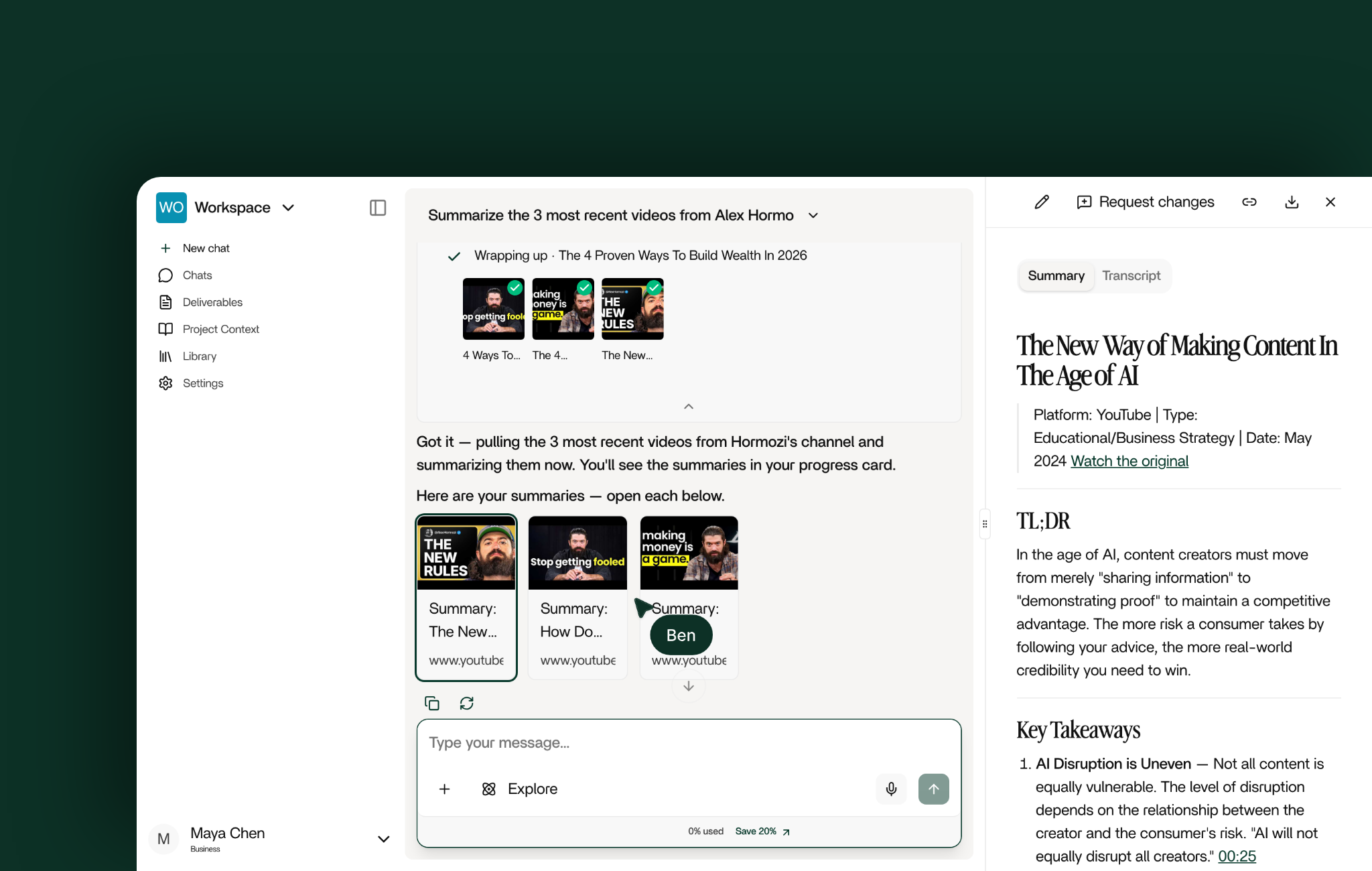This screenshot has height=871, width=1372.
Task: Click the WO workspace avatar
Action: point(171,208)
